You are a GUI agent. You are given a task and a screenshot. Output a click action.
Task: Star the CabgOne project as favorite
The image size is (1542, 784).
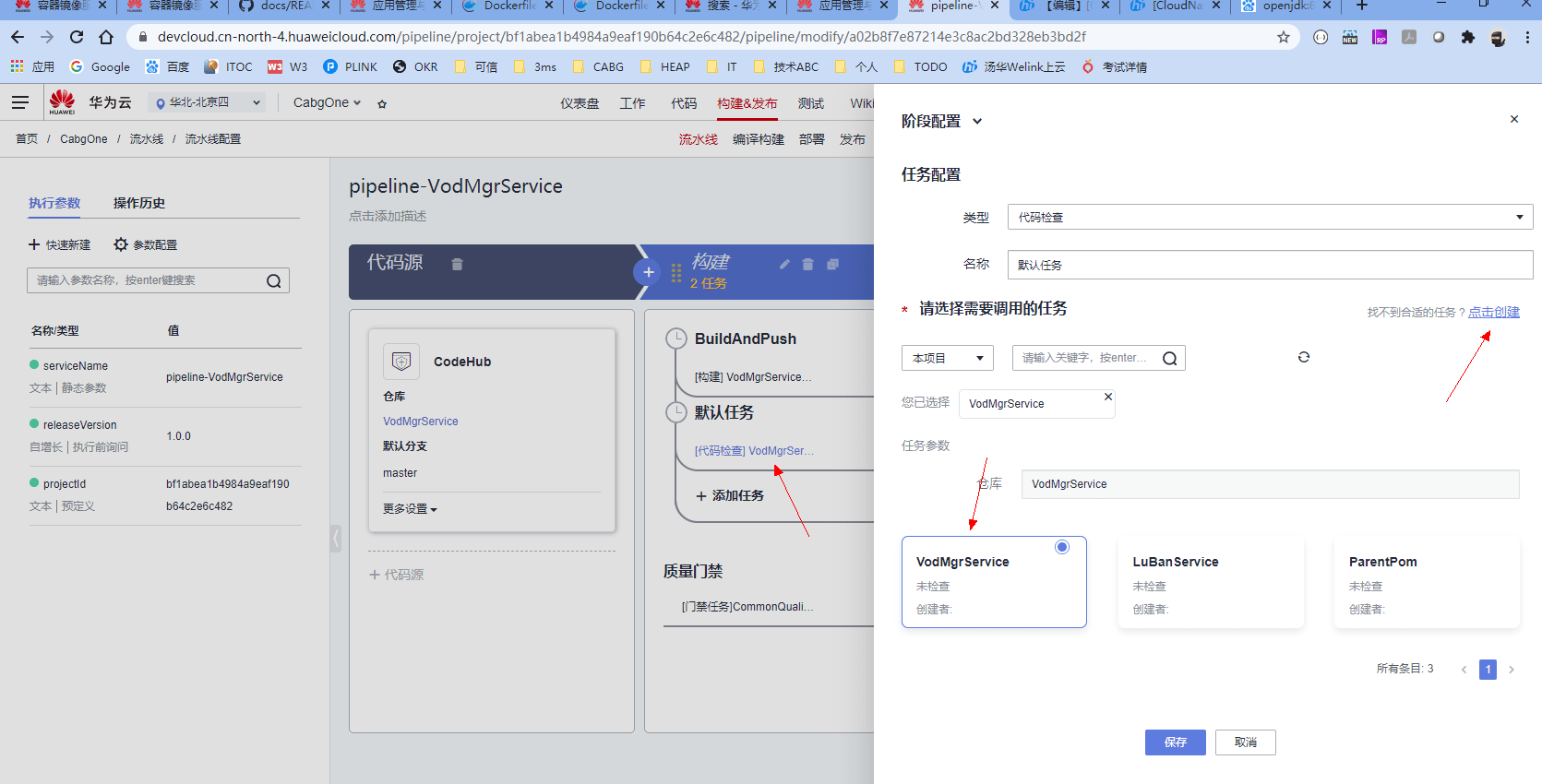tap(382, 103)
